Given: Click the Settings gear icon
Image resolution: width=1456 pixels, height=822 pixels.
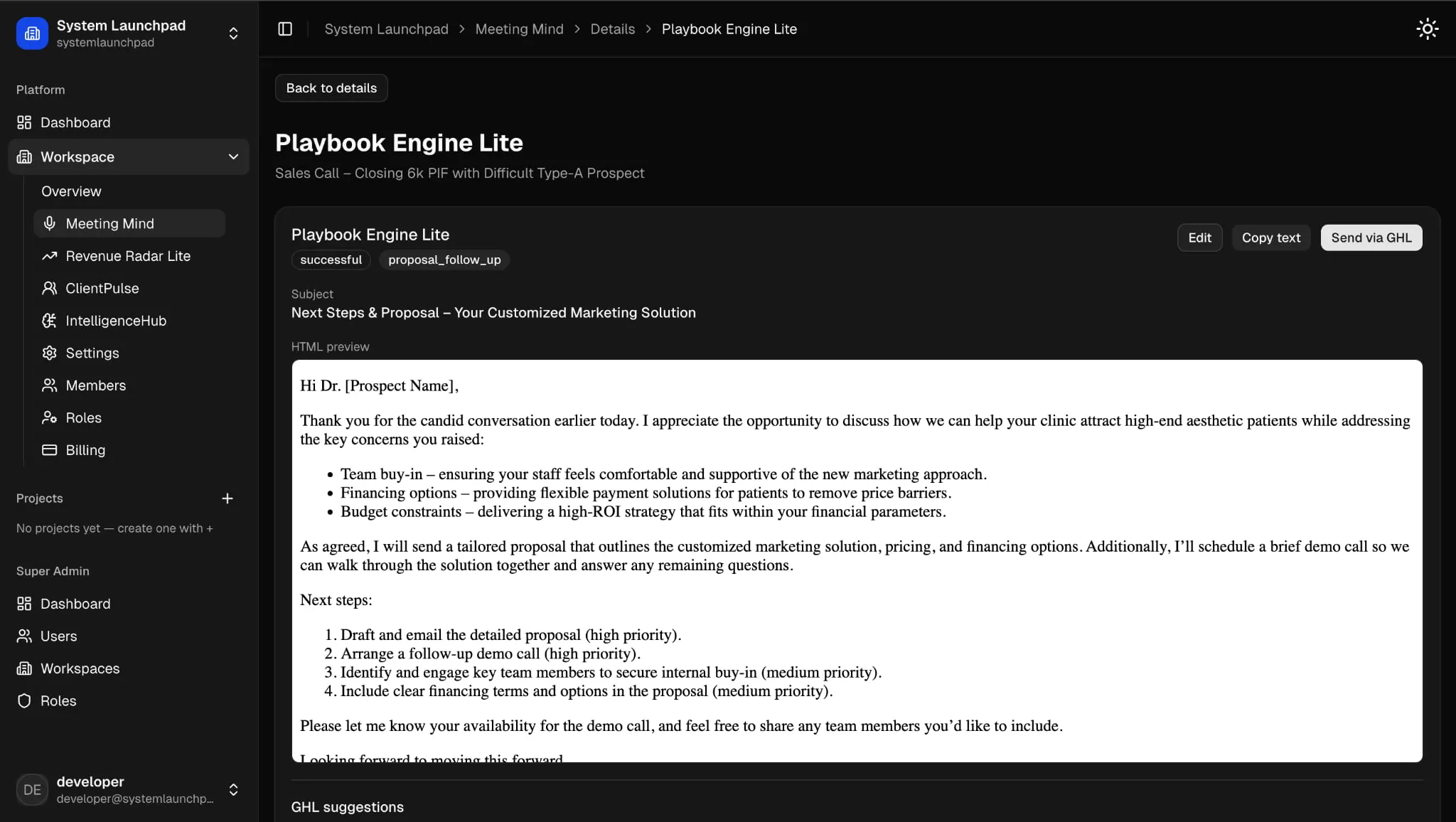Looking at the screenshot, I should click(x=49, y=353).
